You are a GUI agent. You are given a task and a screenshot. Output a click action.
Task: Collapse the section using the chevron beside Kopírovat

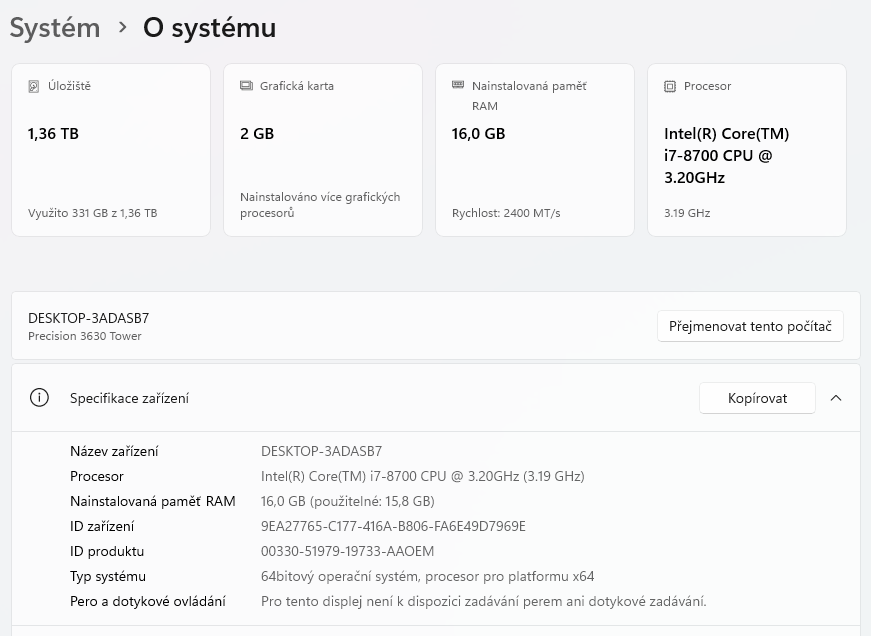point(836,398)
